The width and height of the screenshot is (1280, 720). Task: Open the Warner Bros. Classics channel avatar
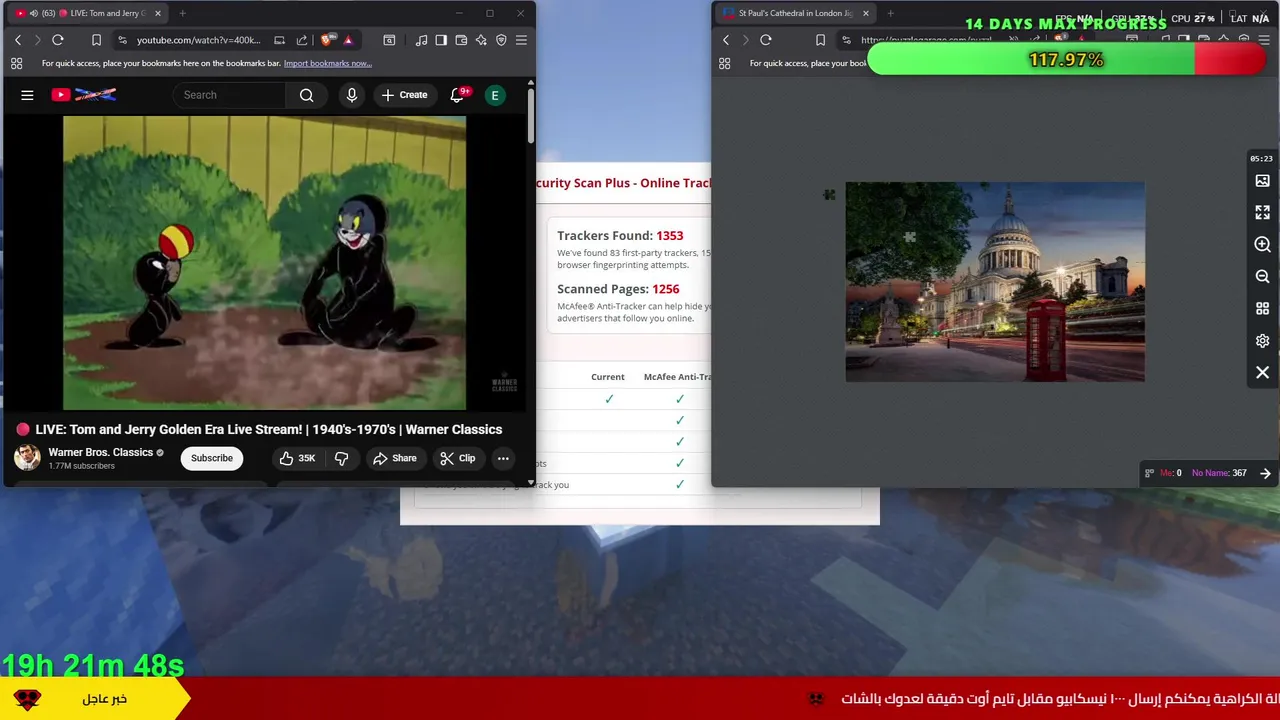[27, 458]
